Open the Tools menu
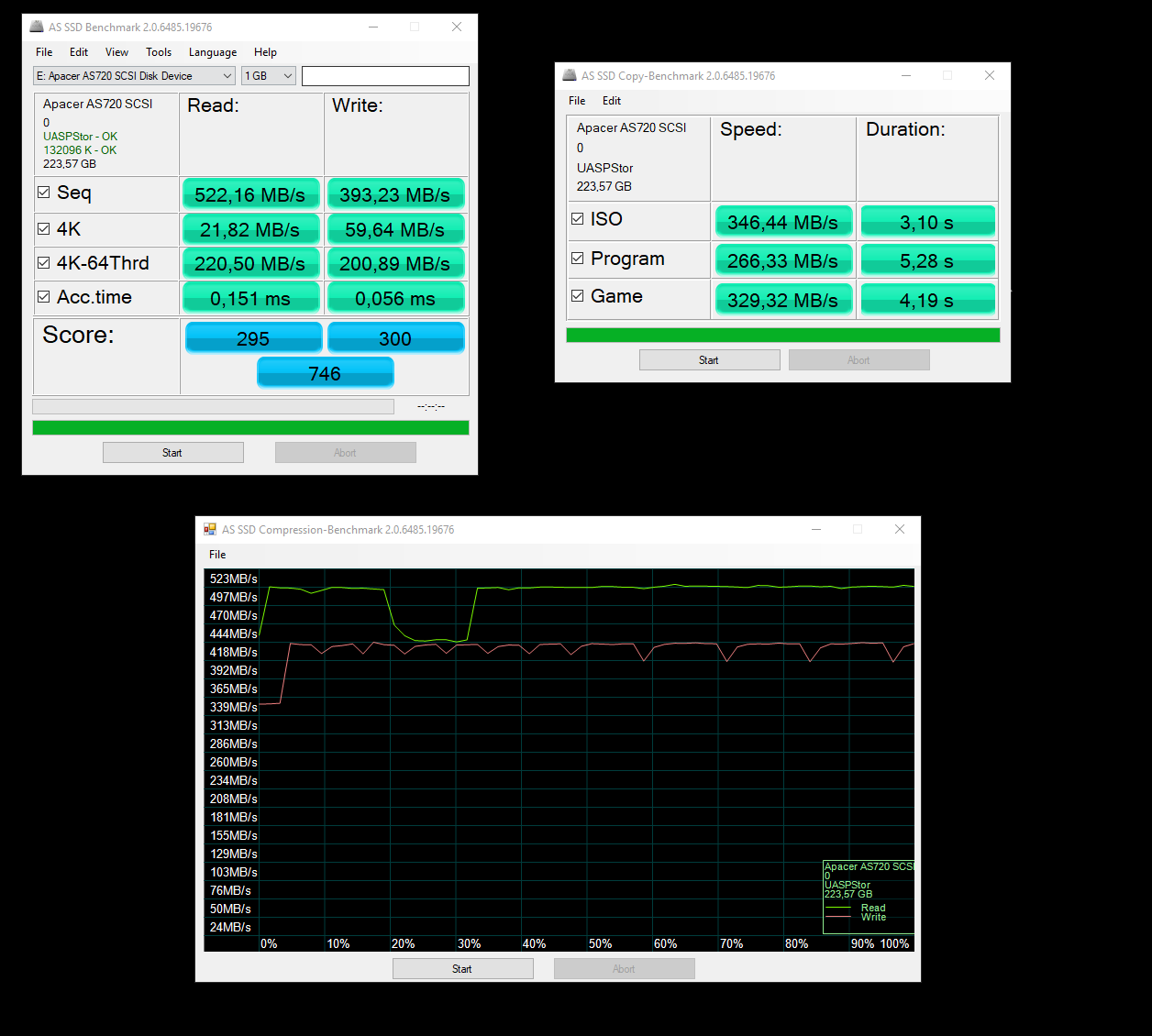 pos(159,52)
